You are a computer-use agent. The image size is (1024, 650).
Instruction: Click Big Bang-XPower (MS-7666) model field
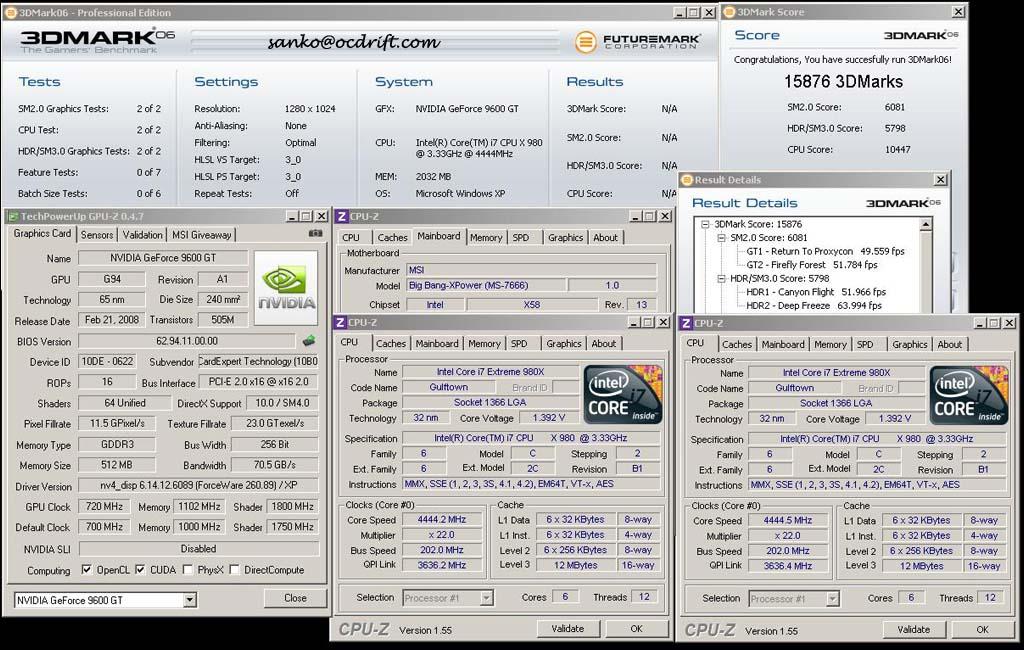(486, 285)
